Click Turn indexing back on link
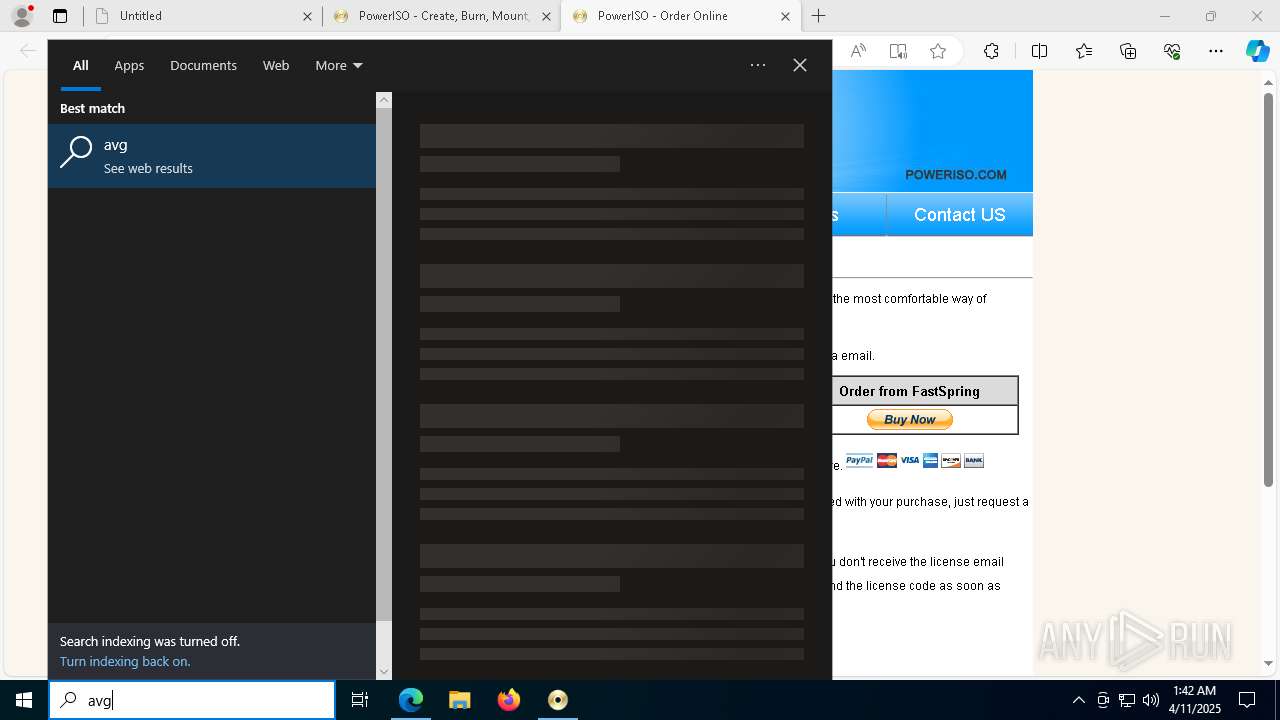 tap(125, 661)
